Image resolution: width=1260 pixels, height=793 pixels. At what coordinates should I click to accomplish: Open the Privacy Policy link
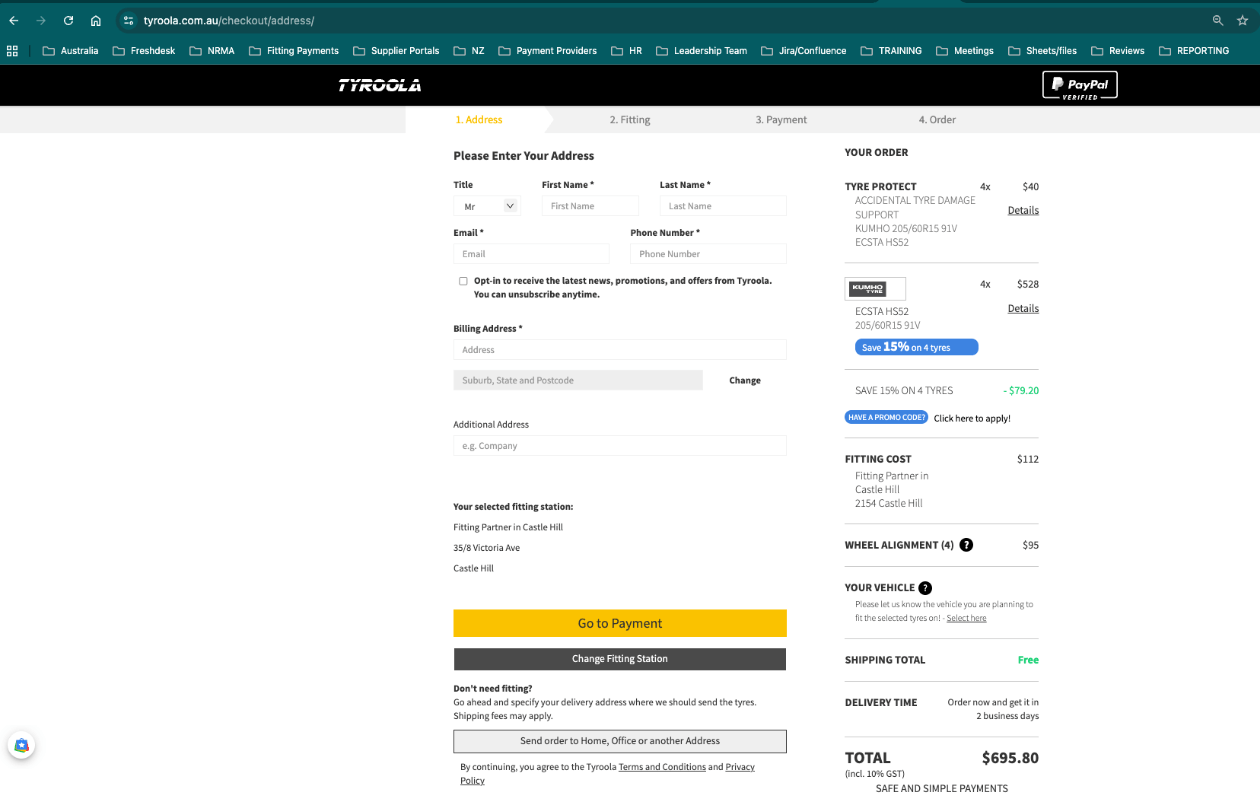tap(740, 767)
